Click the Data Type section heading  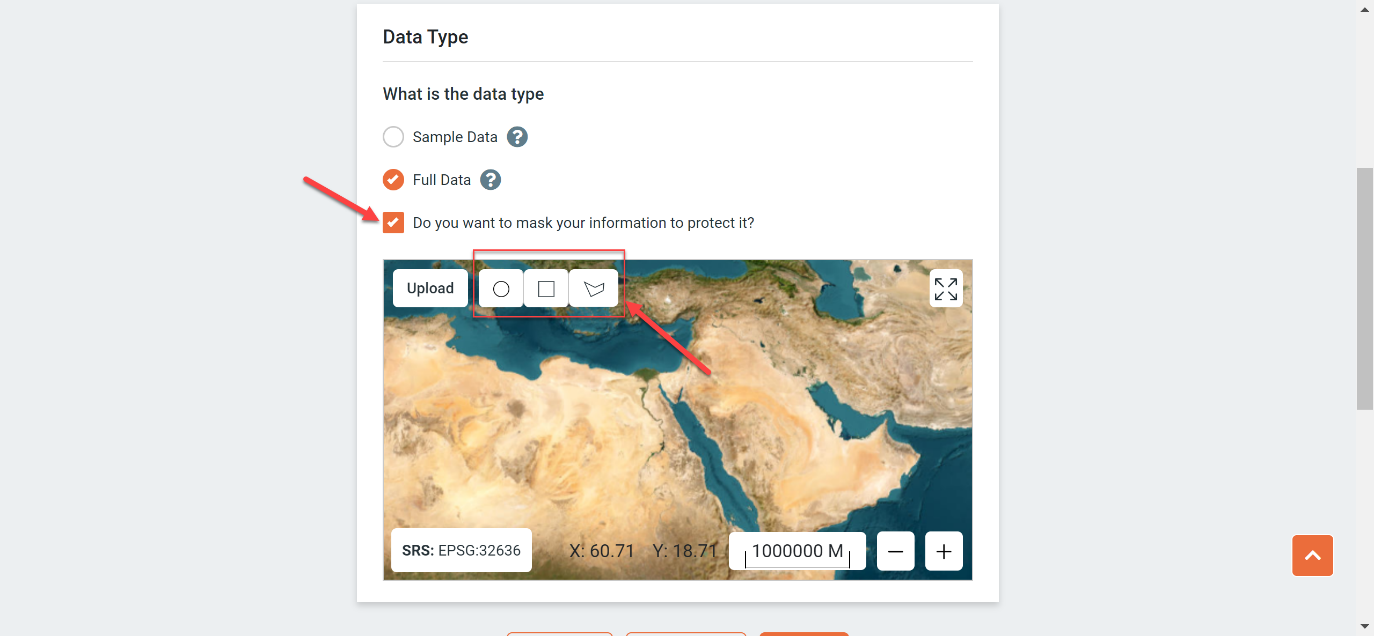point(426,37)
